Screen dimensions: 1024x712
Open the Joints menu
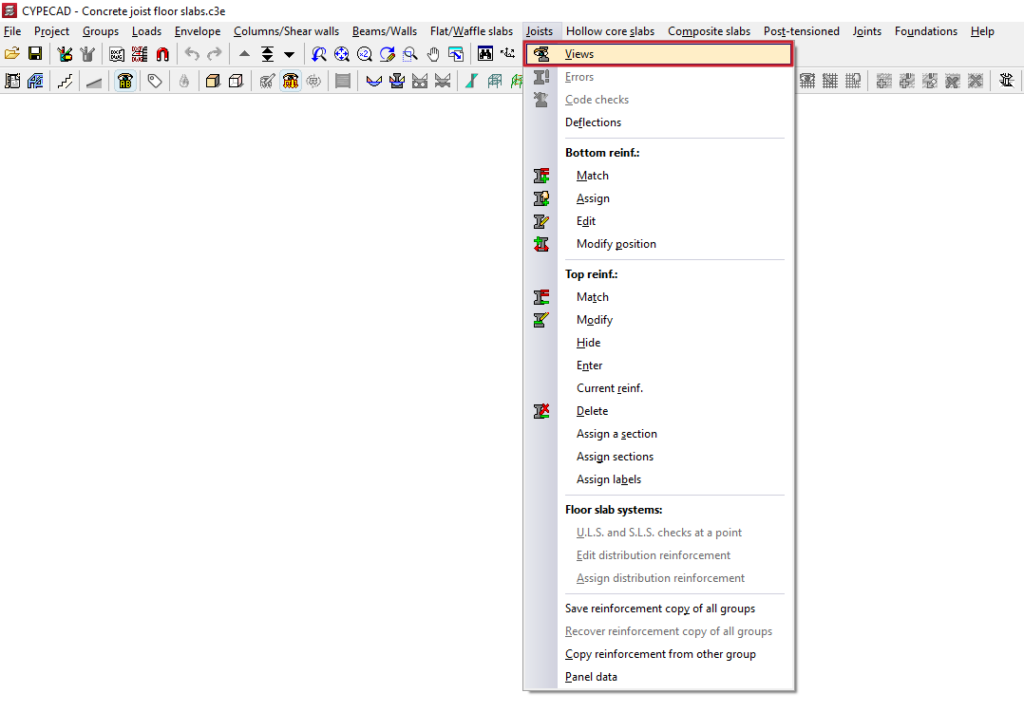pyautogui.click(x=867, y=31)
